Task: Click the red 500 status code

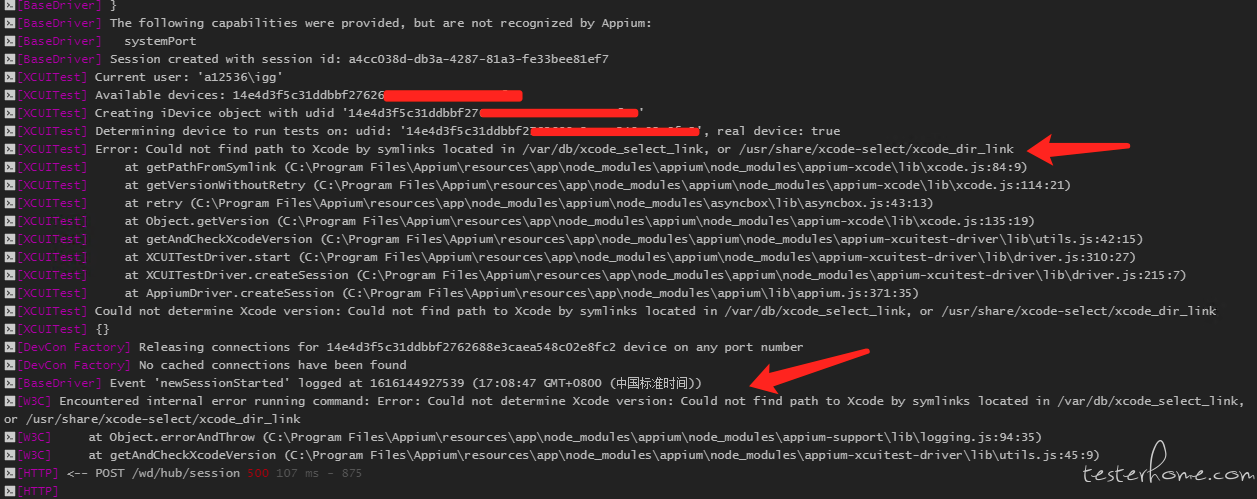Action: (258, 473)
